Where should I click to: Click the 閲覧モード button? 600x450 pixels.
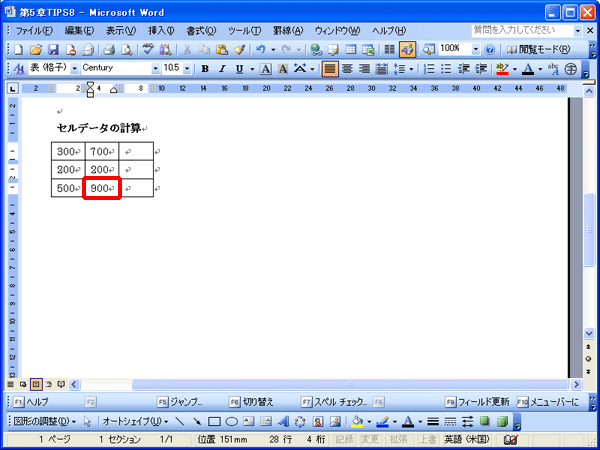coord(539,49)
